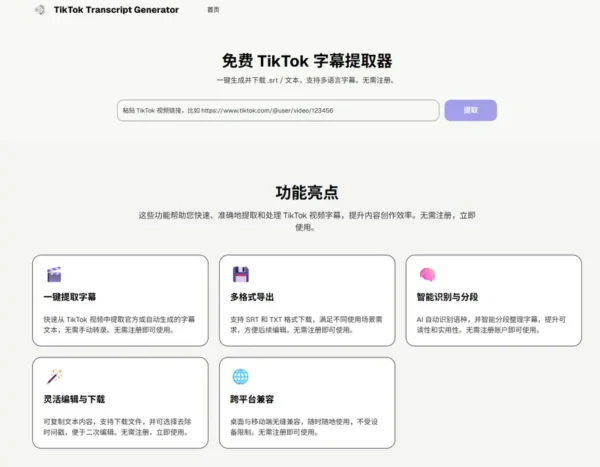Click the subtitle mentioning .srt / 文本

pos(306,80)
